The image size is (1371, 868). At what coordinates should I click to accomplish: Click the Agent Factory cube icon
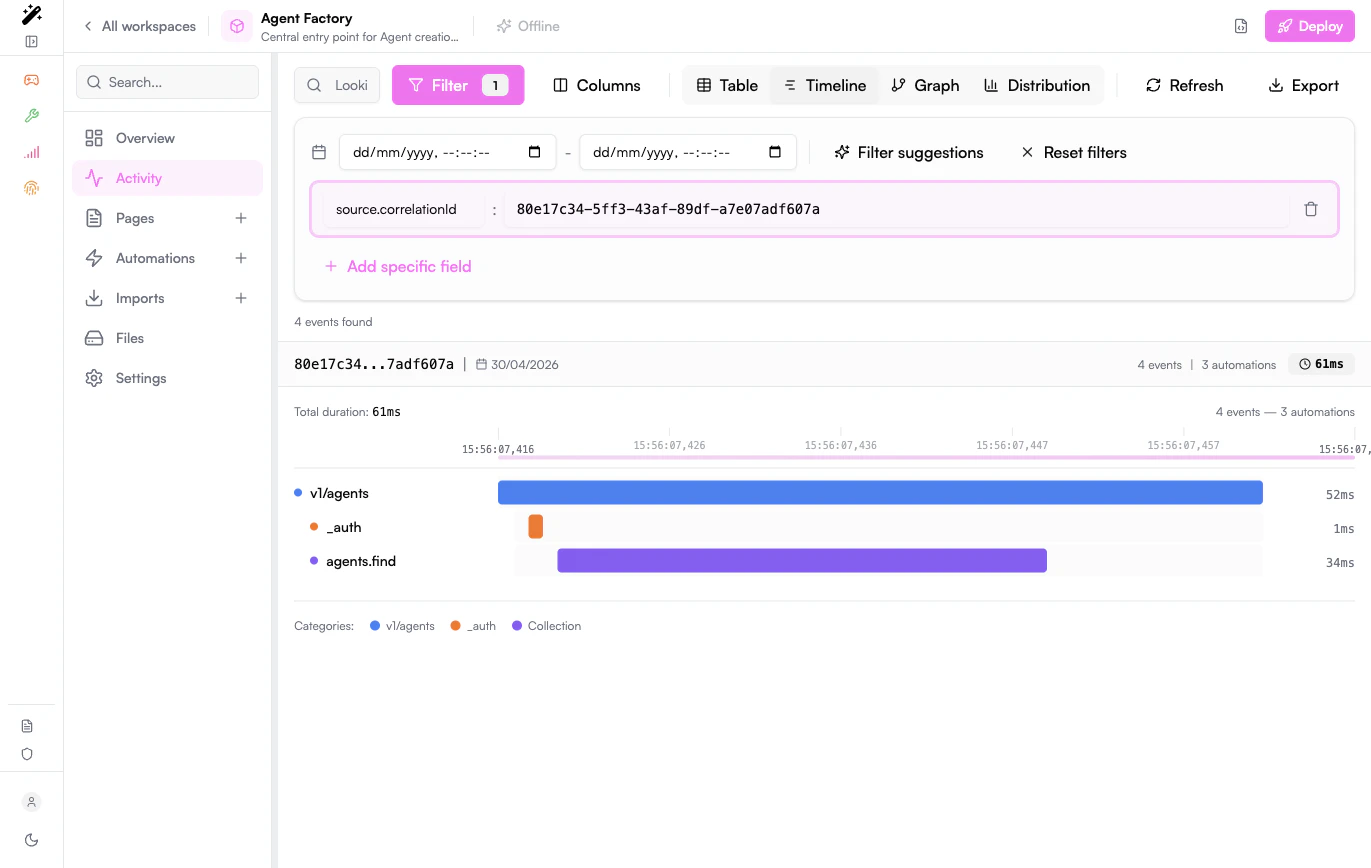tap(237, 26)
